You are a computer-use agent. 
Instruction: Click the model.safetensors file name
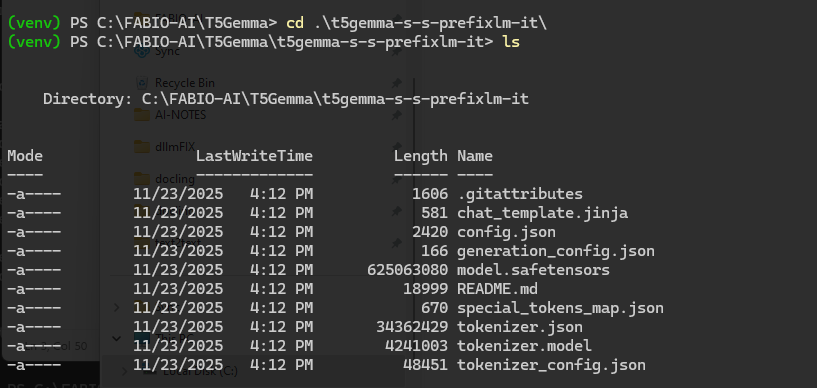533,270
